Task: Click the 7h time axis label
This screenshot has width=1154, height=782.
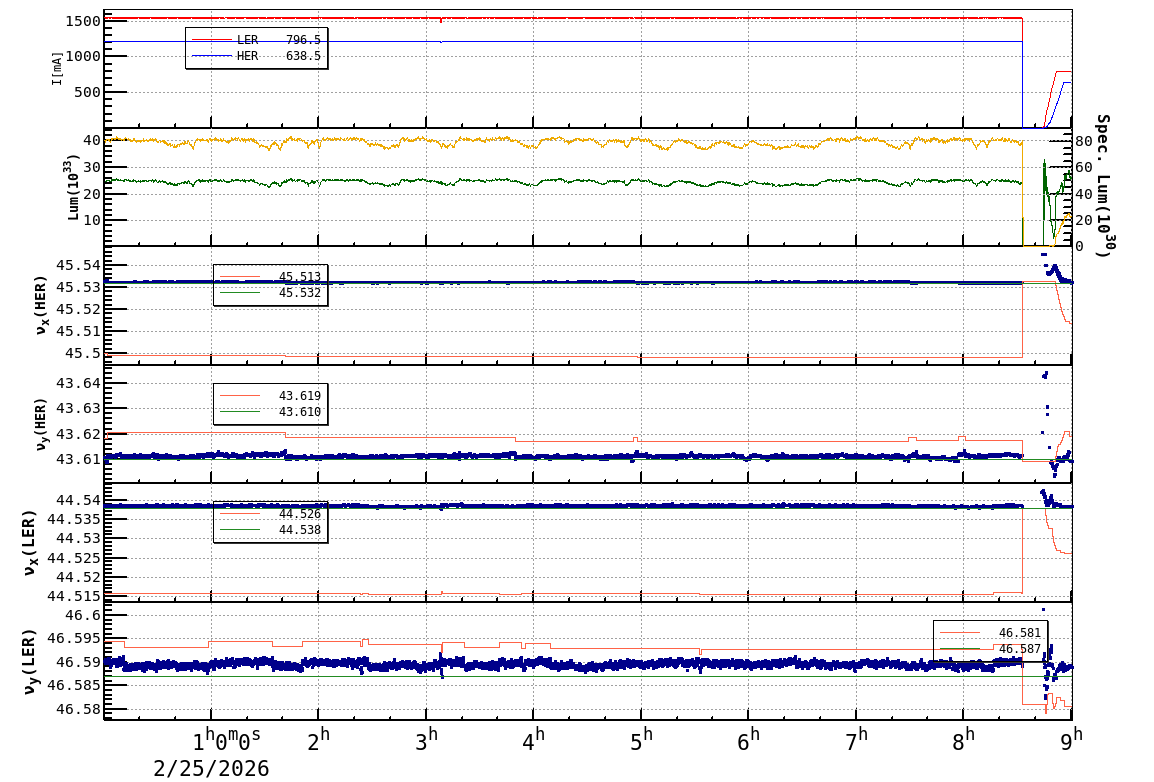Action: (x=856, y=739)
